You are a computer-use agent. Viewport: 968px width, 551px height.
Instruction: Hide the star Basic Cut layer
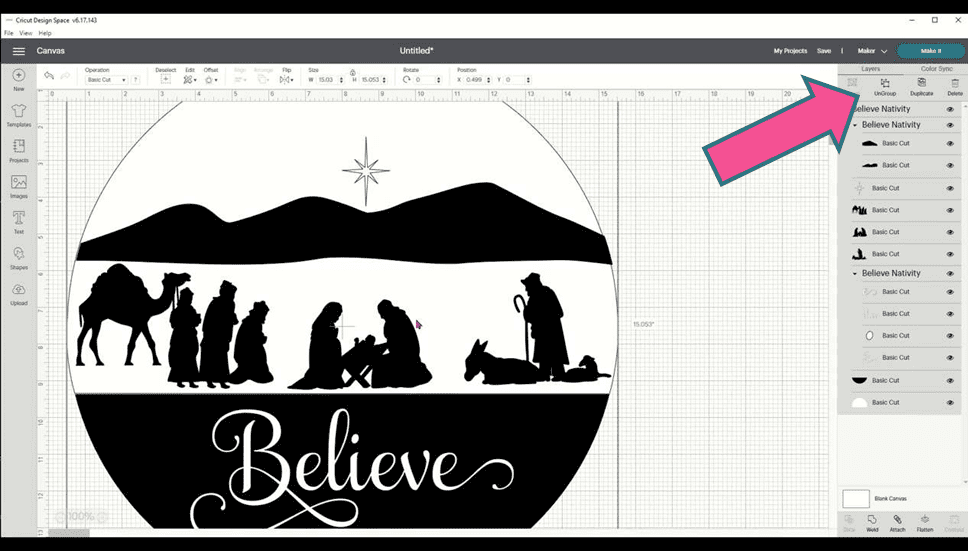point(950,188)
